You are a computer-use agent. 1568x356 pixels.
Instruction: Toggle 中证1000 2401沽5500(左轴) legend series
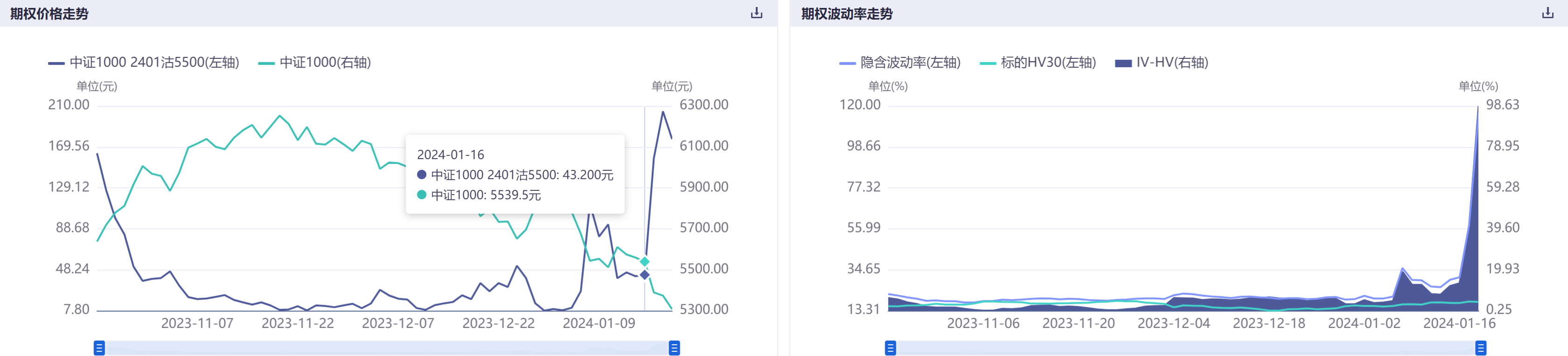tap(144, 63)
